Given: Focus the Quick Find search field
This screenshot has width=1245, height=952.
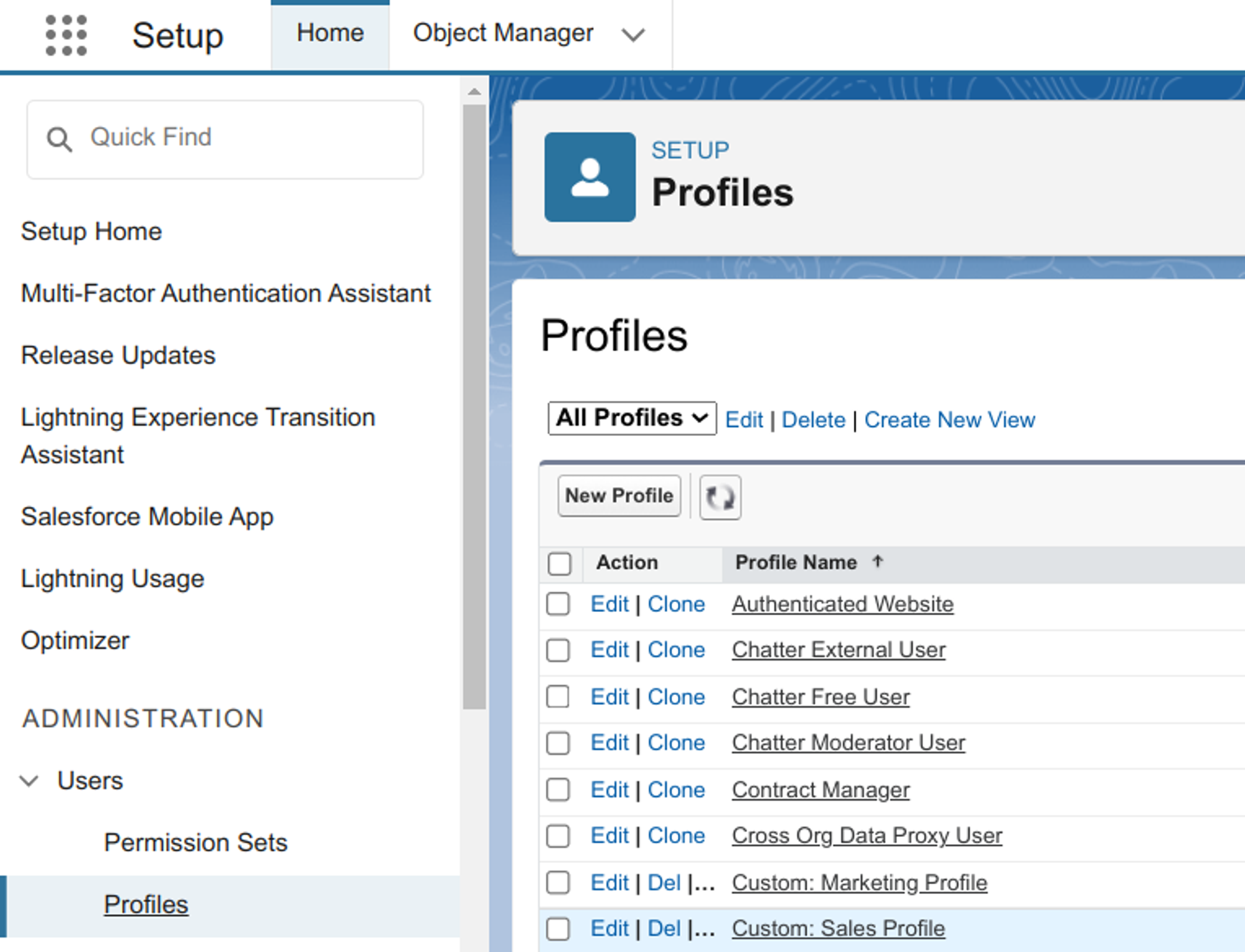Looking at the screenshot, I should click(x=225, y=139).
